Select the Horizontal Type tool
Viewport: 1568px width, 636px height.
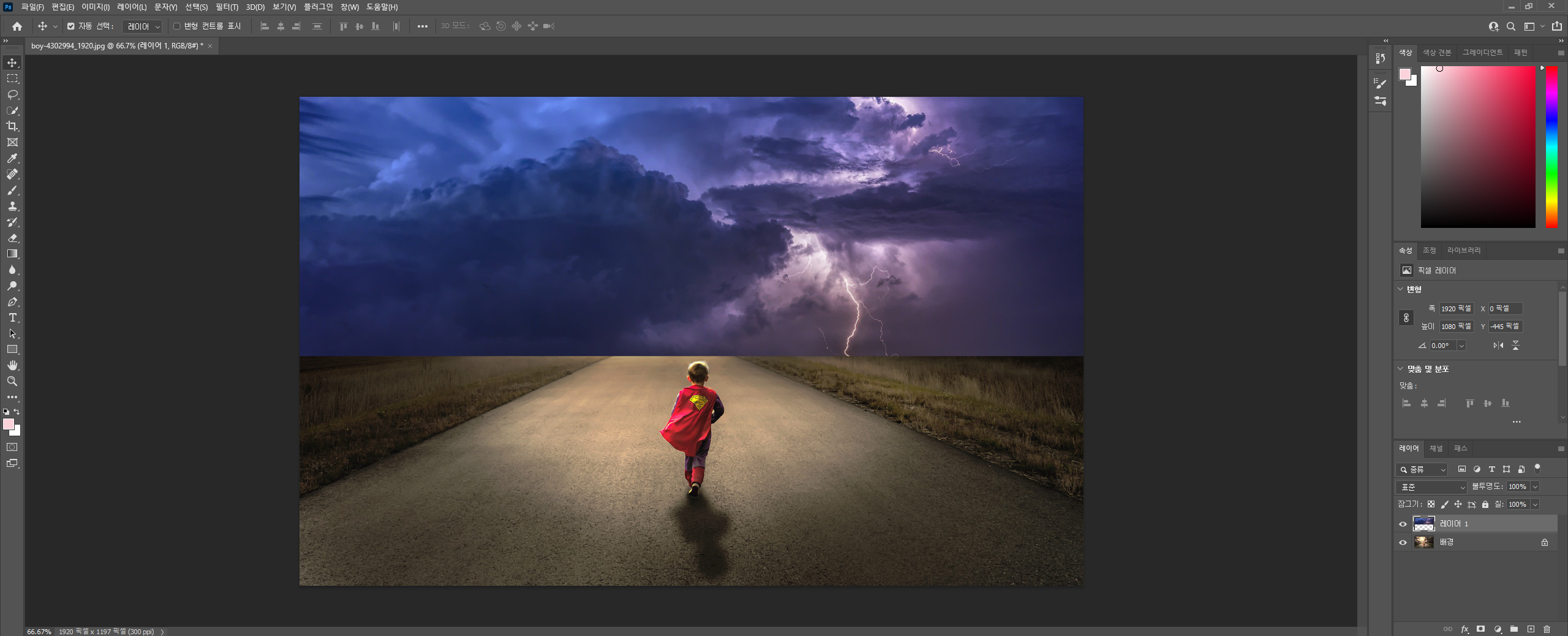(x=12, y=317)
